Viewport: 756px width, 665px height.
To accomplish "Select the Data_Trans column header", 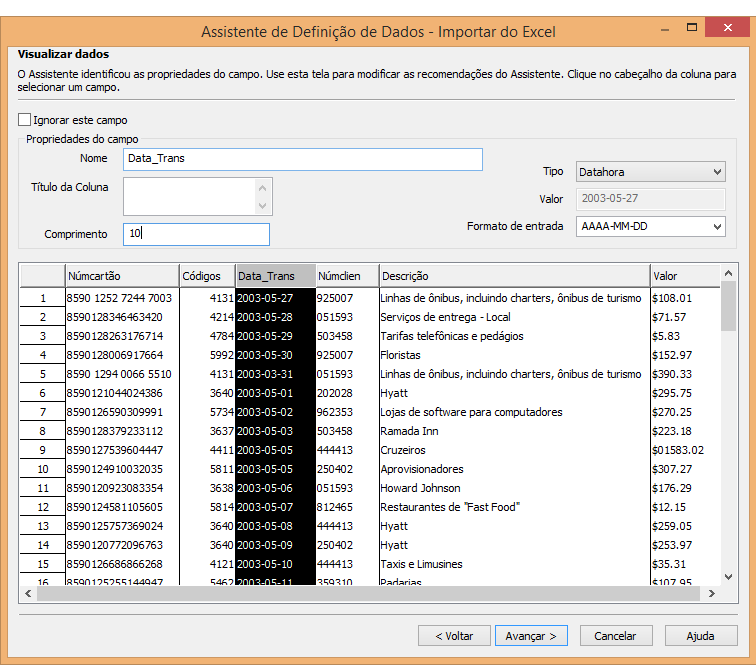I will click(274, 276).
